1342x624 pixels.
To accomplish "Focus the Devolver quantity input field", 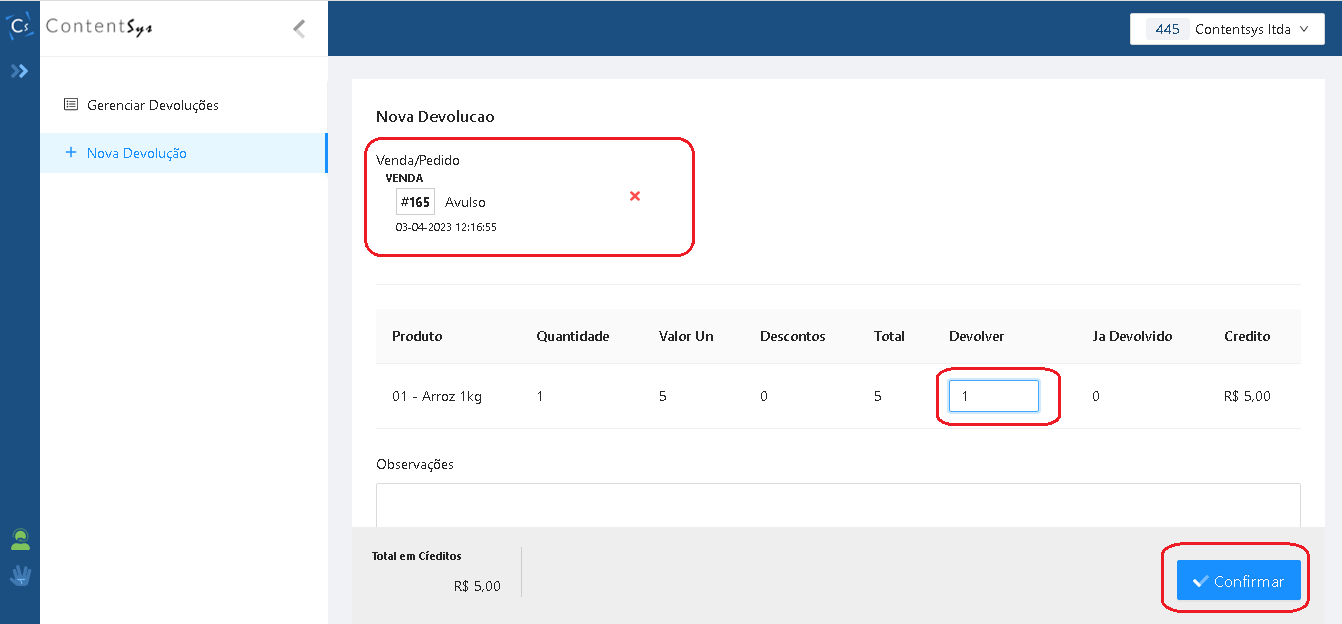I will pyautogui.click(x=993, y=396).
